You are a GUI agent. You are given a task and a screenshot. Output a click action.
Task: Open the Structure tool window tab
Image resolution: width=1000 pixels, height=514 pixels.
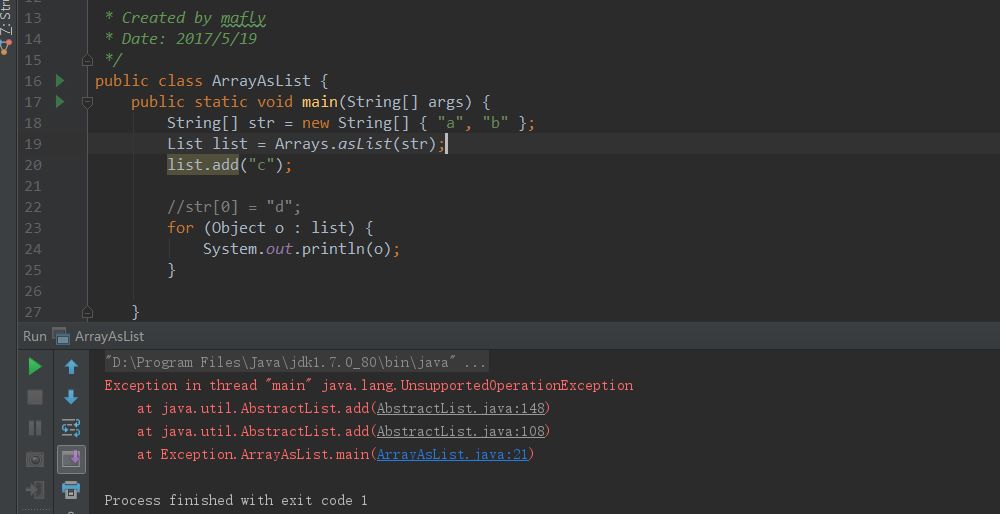[x=6, y=22]
